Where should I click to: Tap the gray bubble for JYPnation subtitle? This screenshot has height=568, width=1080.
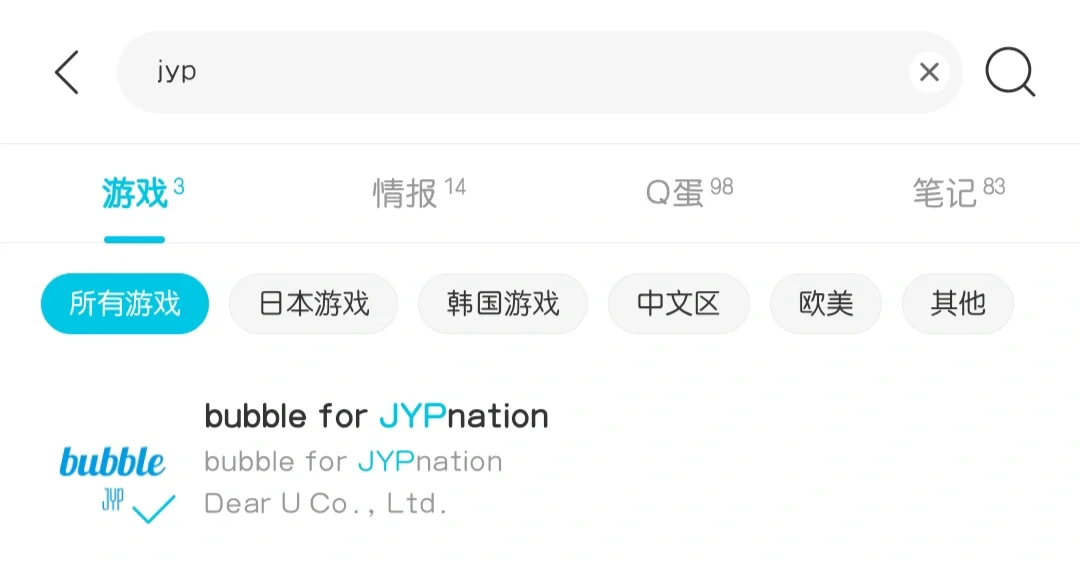click(x=353, y=462)
